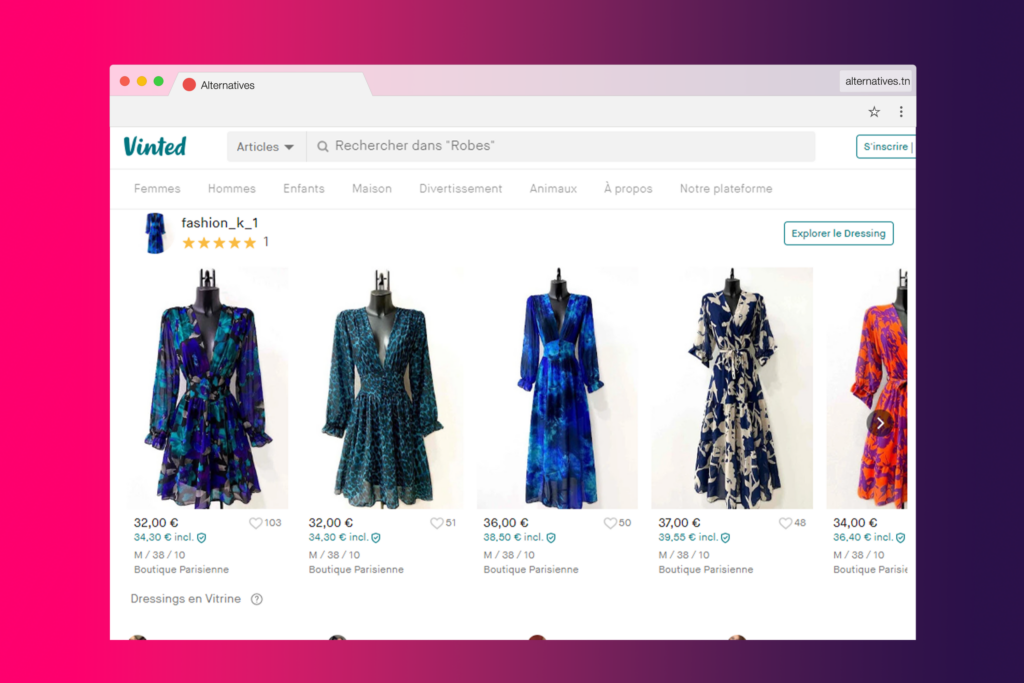
Task: Expand the Articles dropdown
Action: click(265, 146)
